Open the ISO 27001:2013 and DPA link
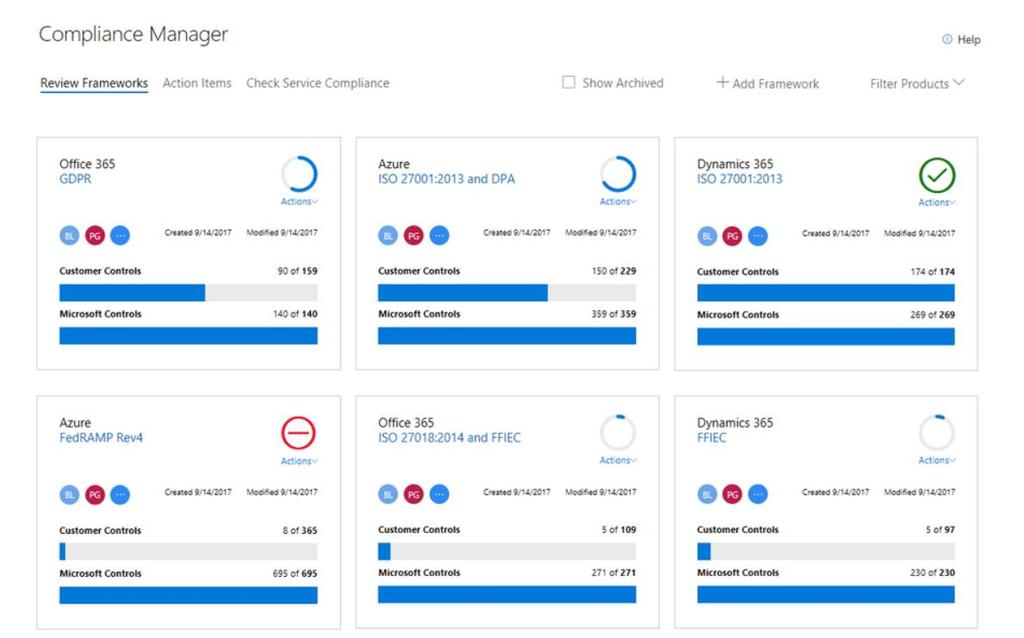This screenshot has height=638, width=1024. tap(446, 179)
